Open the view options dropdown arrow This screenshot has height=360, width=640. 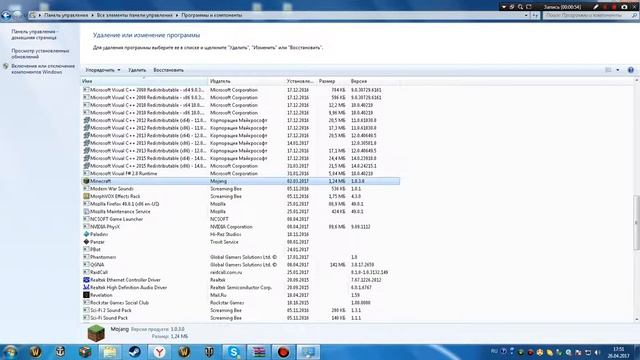click(x=618, y=70)
